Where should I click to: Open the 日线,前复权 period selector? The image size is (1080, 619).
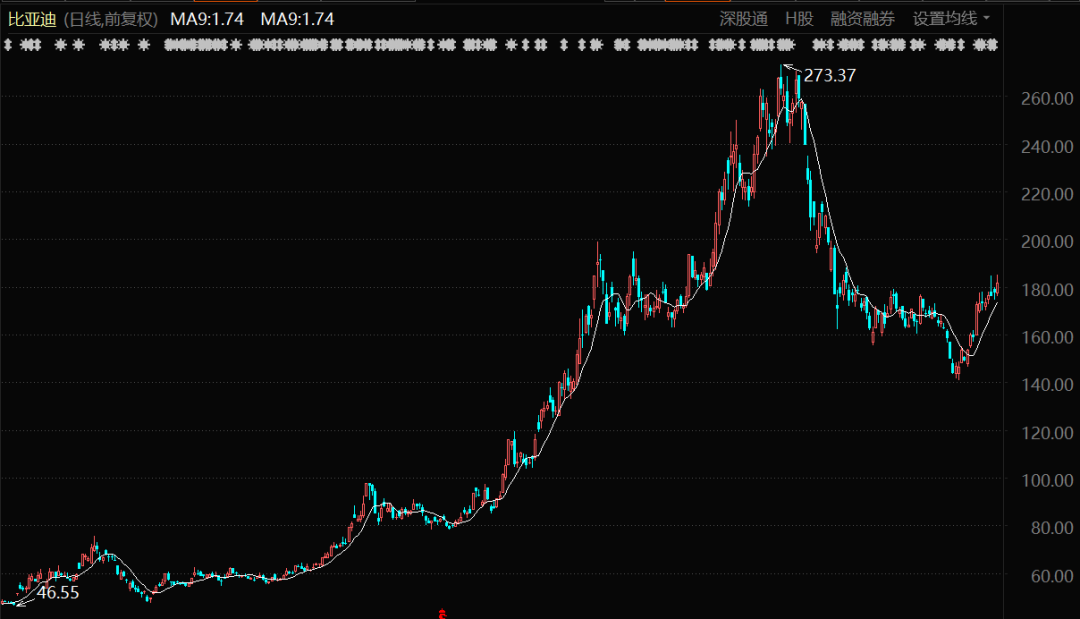coord(110,19)
